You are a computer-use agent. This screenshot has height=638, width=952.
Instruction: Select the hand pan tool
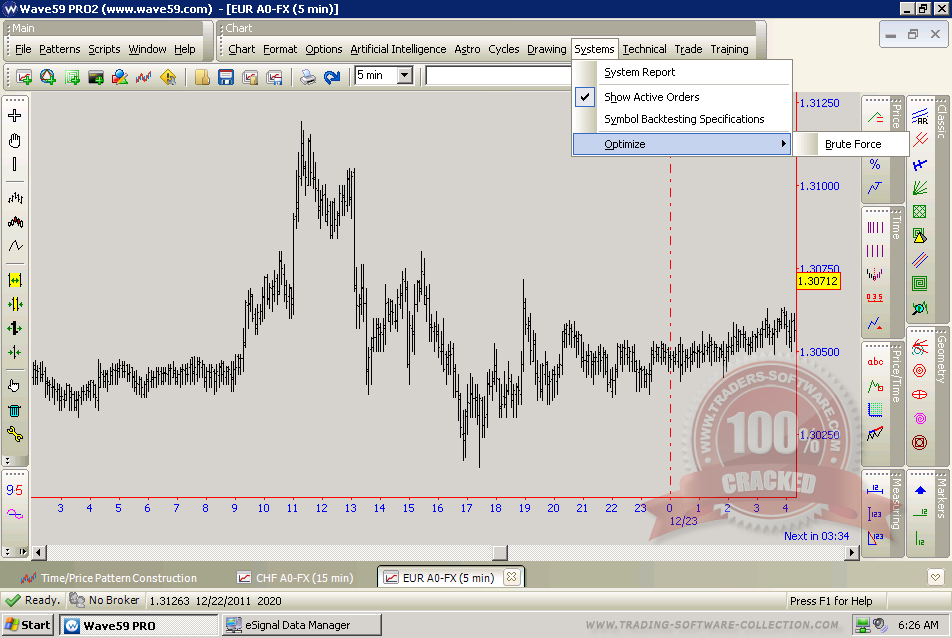[x=15, y=140]
